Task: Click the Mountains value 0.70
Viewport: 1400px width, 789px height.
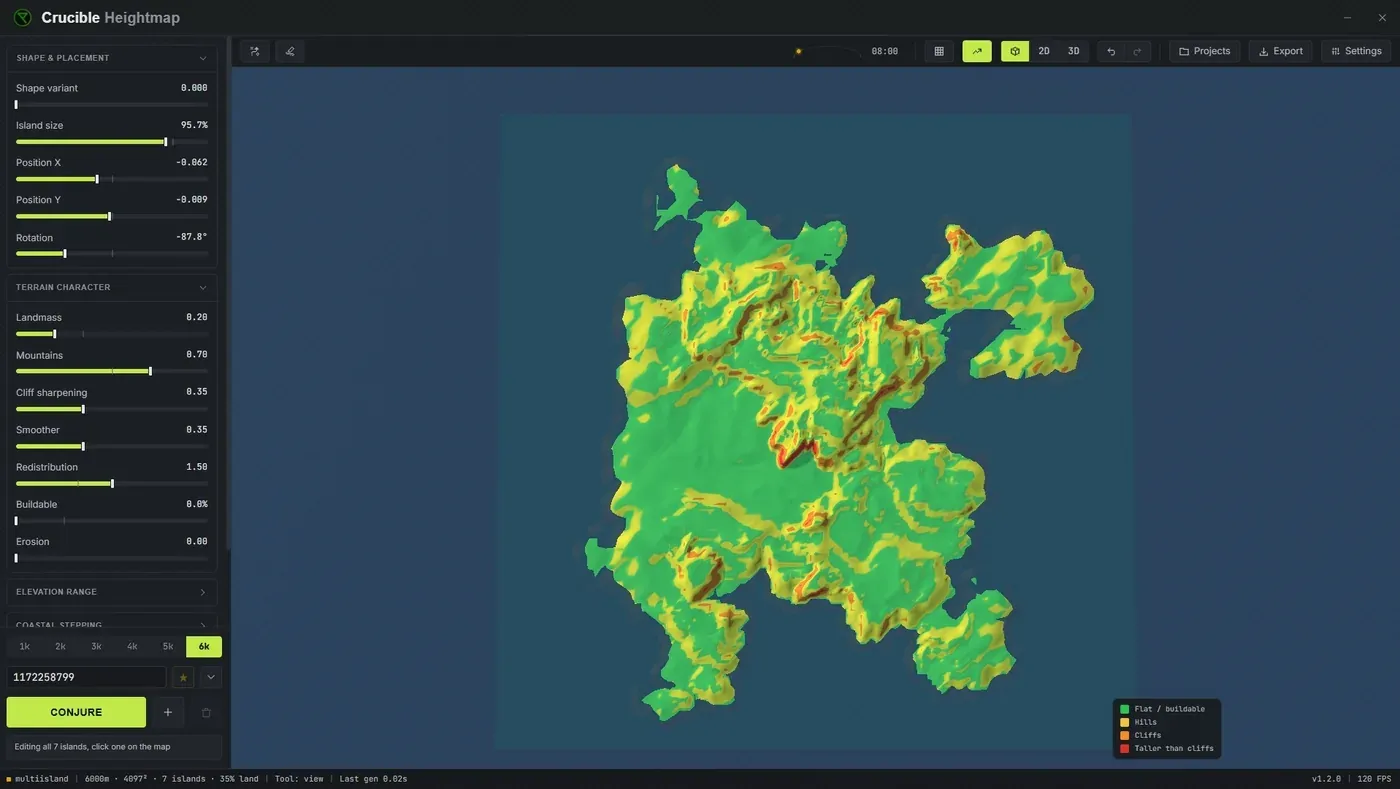Action: tap(197, 355)
